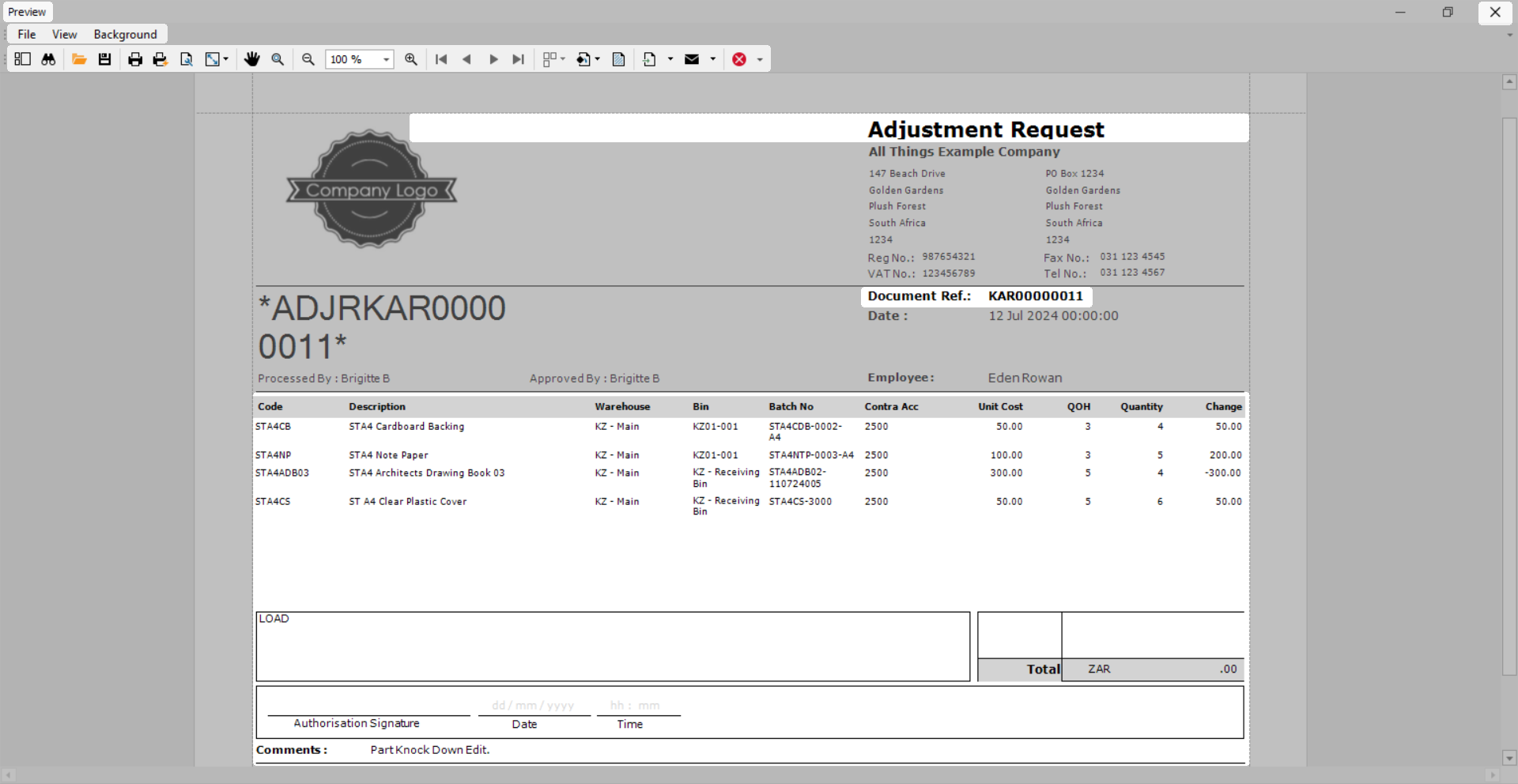Go to the last page
The image size is (1518, 784).
click(519, 59)
